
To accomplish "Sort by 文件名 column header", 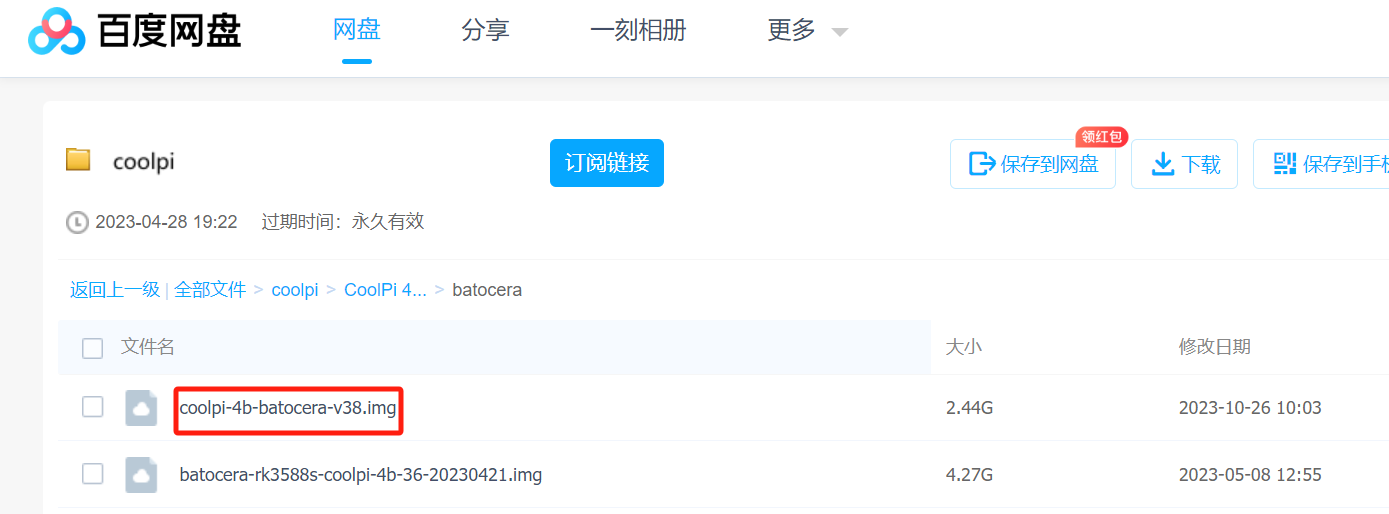I will pos(148,347).
